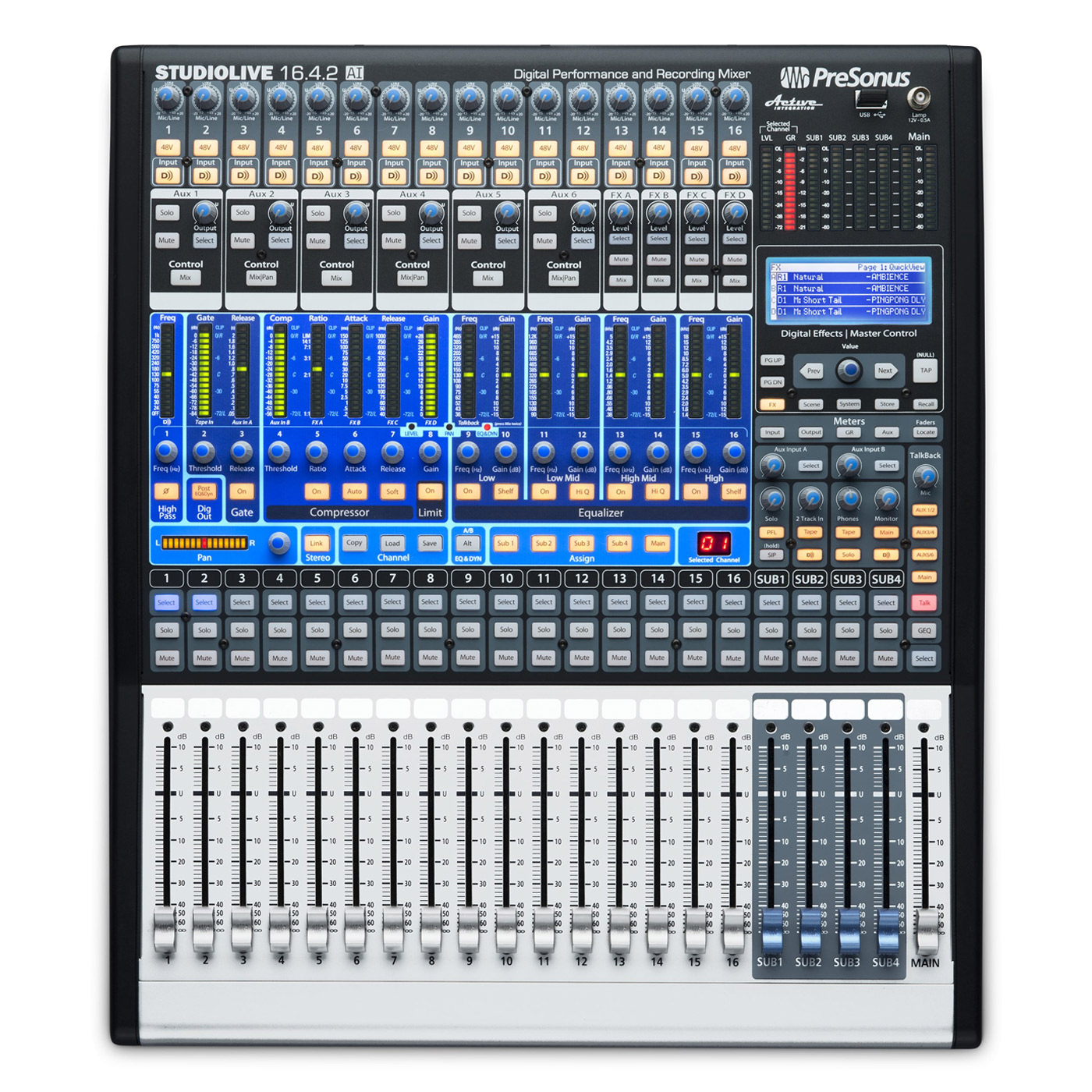Click the Selected Channel 01 display
The width and height of the screenshot is (1092, 1092).
(714, 543)
